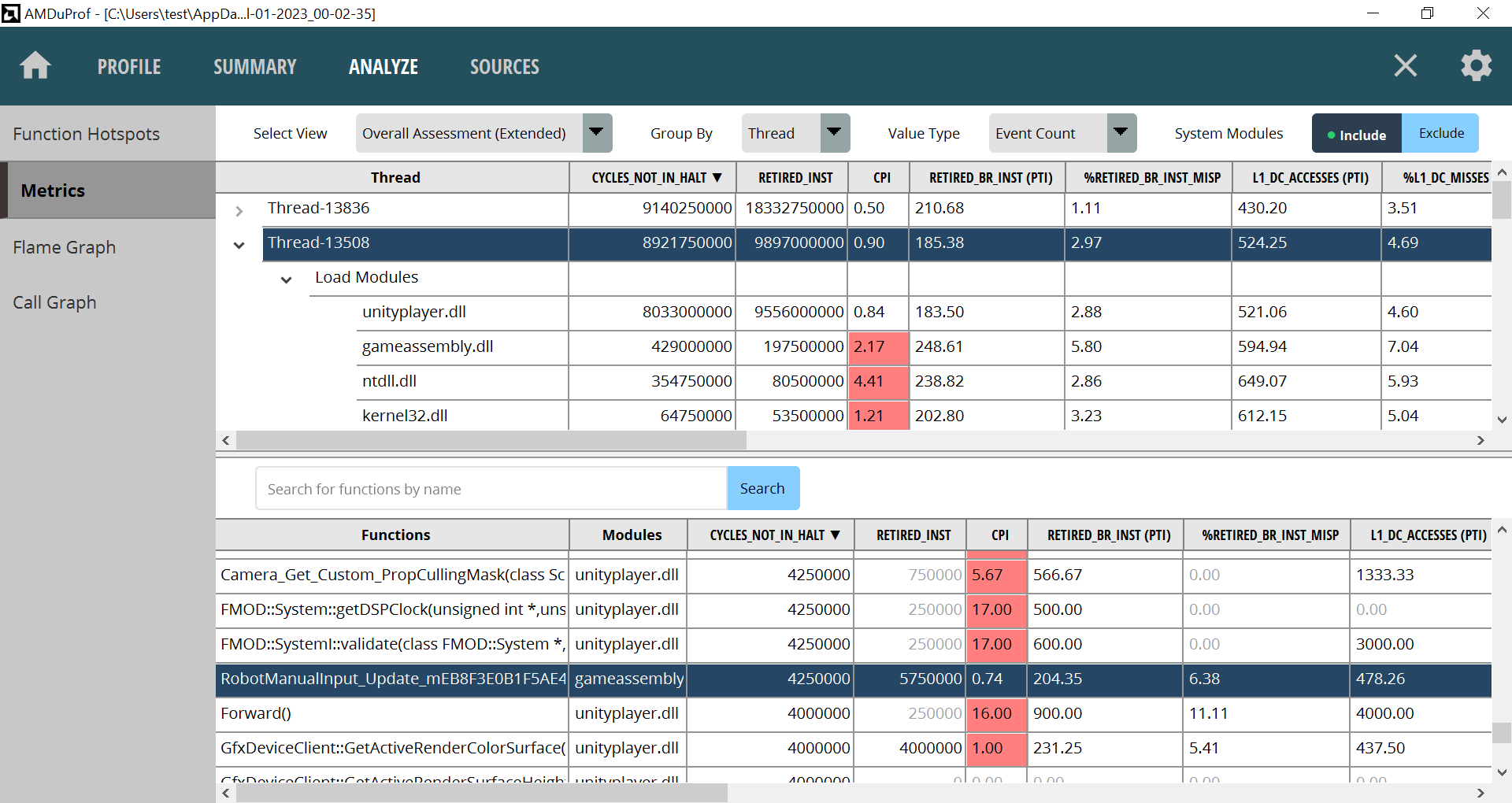
Task: Toggle System Modules to Exclude
Action: tap(1441, 133)
